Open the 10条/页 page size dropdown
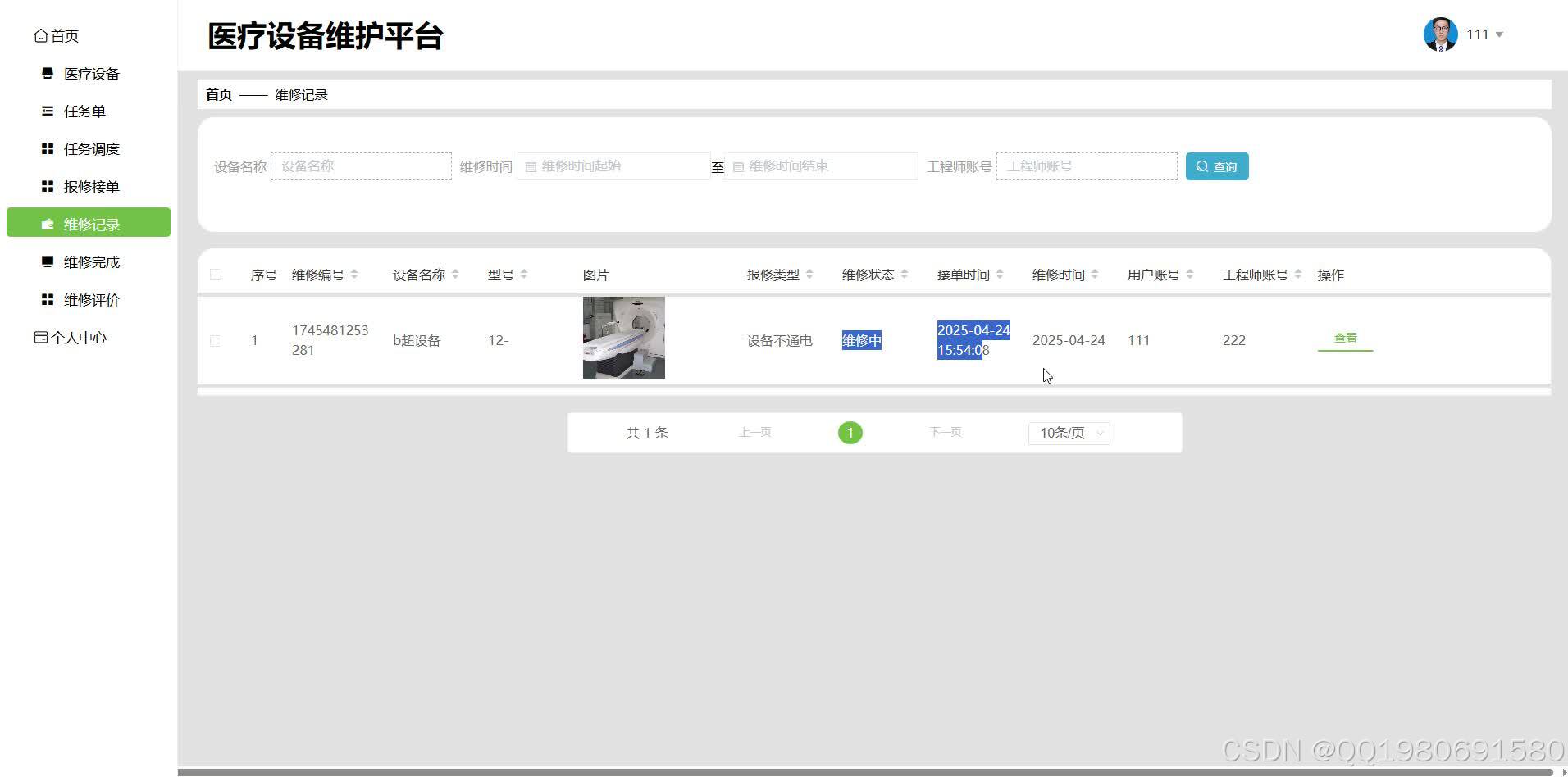This screenshot has height=777, width=1568. pyautogui.click(x=1069, y=433)
